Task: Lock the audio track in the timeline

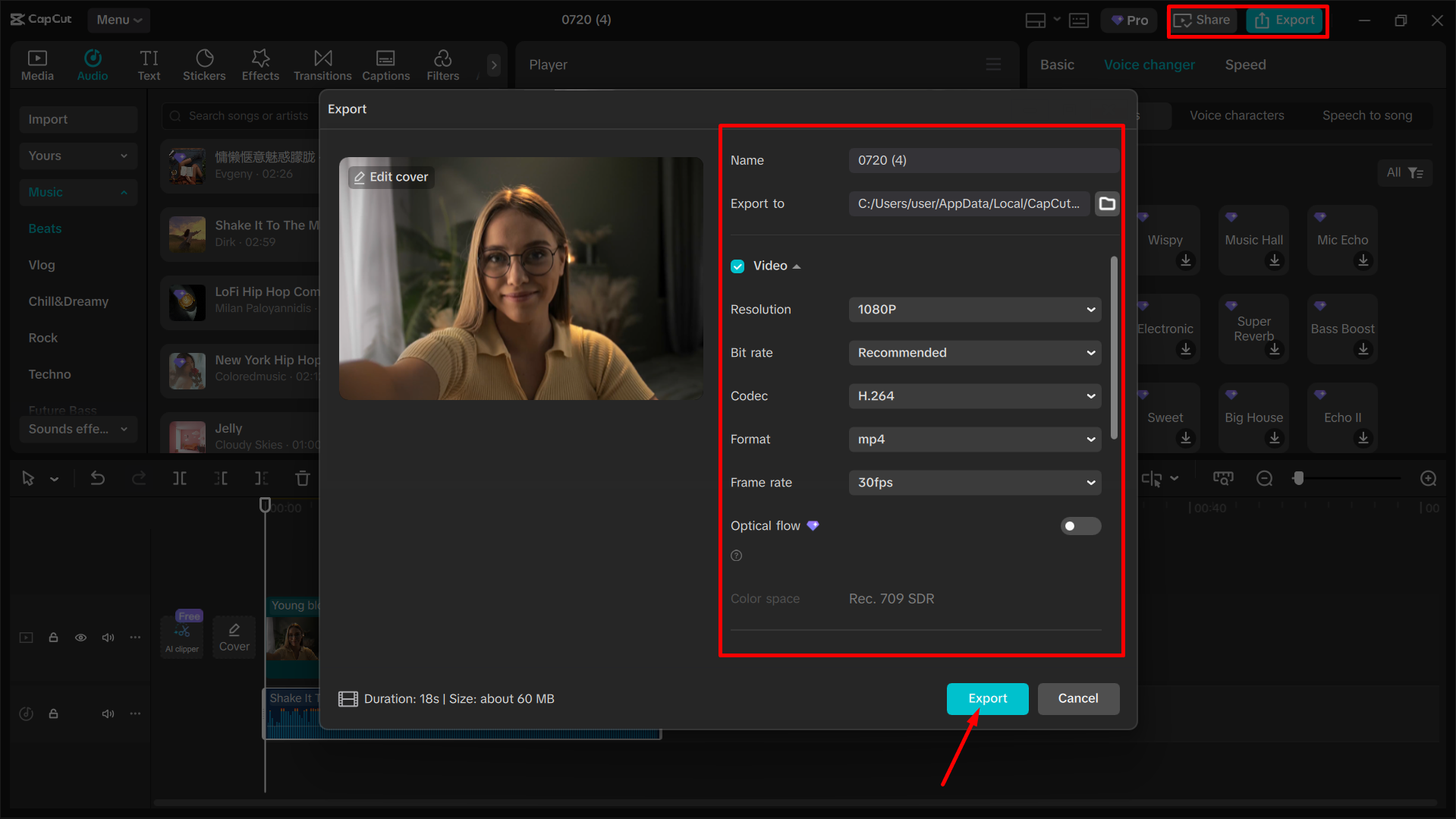Action: pyautogui.click(x=53, y=713)
